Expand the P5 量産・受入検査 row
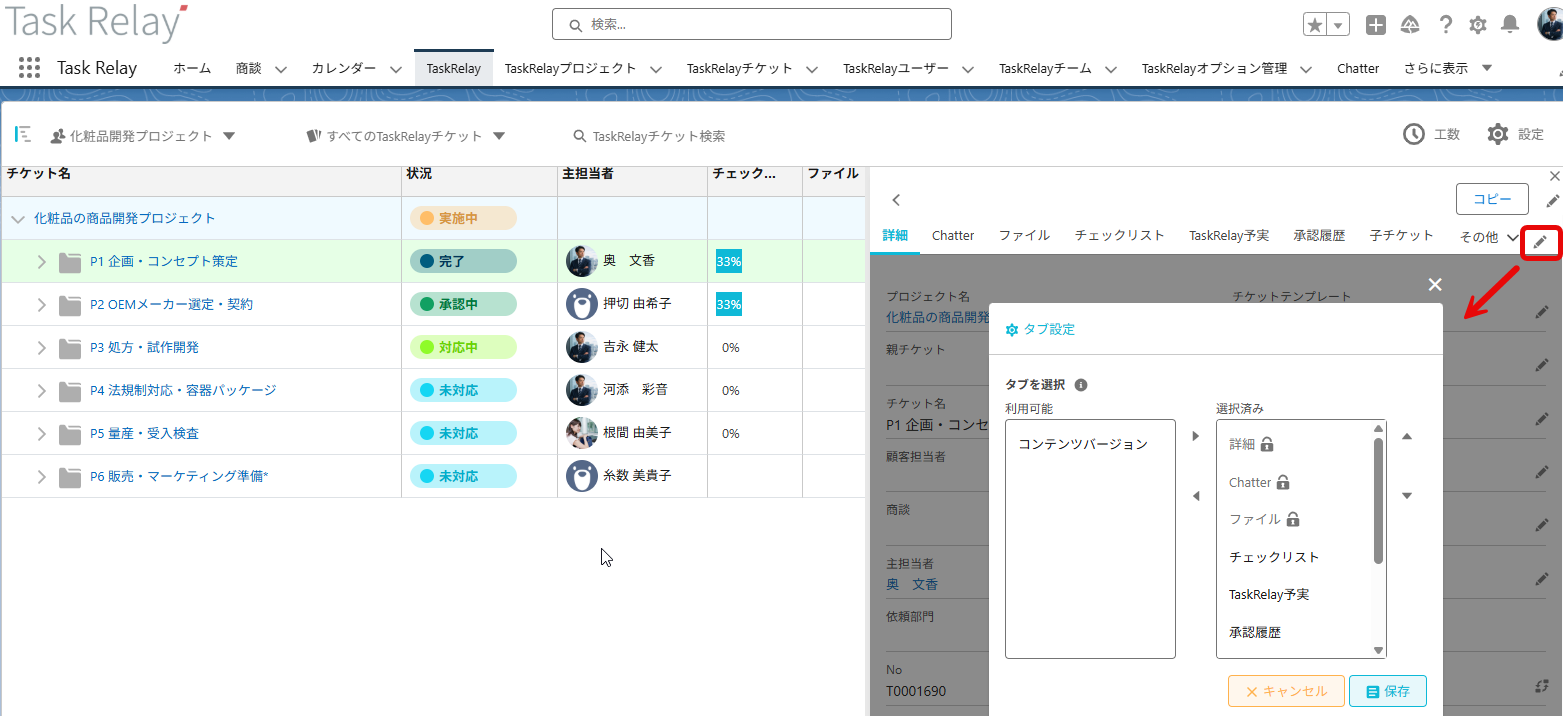This screenshot has width=1563, height=716. tap(42, 434)
